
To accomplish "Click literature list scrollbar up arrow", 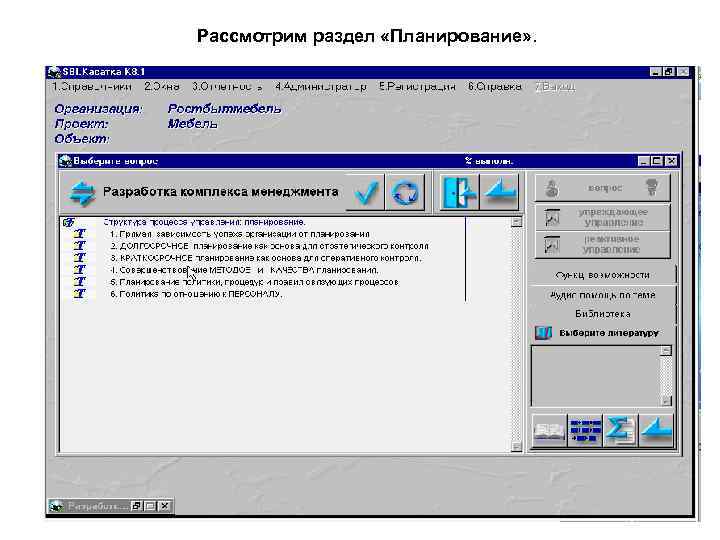I will (666, 351).
